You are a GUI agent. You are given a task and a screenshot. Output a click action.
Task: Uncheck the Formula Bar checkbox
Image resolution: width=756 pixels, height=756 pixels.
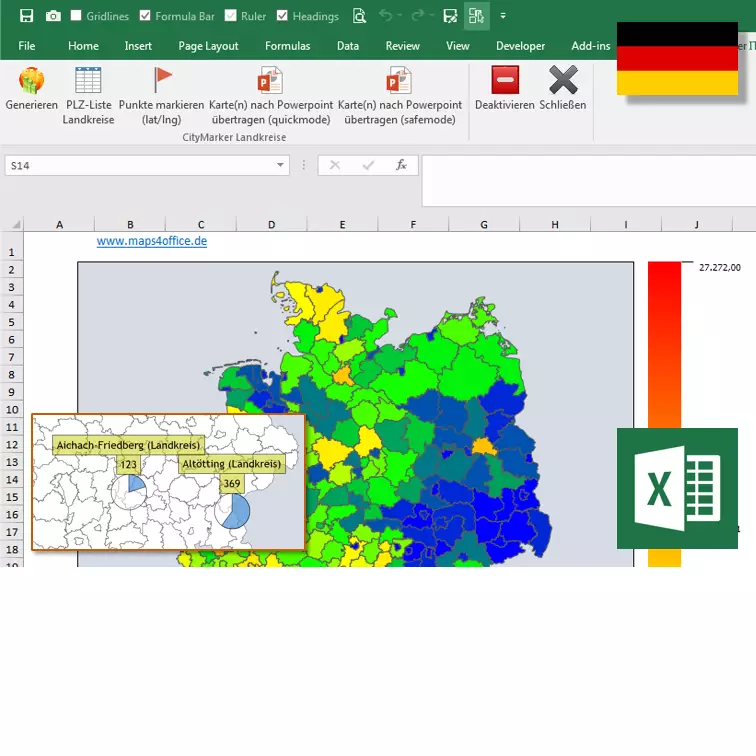click(146, 16)
